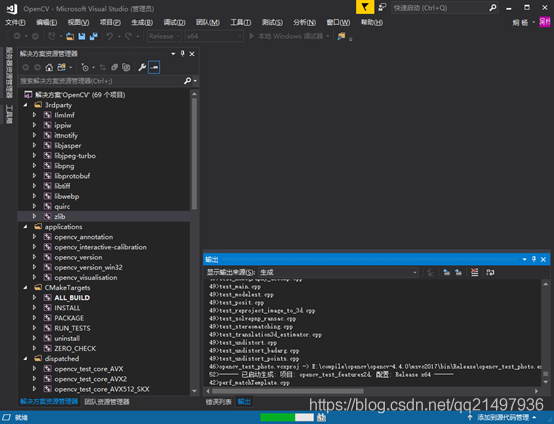Click Sync with Active Document icon

coord(102,67)
